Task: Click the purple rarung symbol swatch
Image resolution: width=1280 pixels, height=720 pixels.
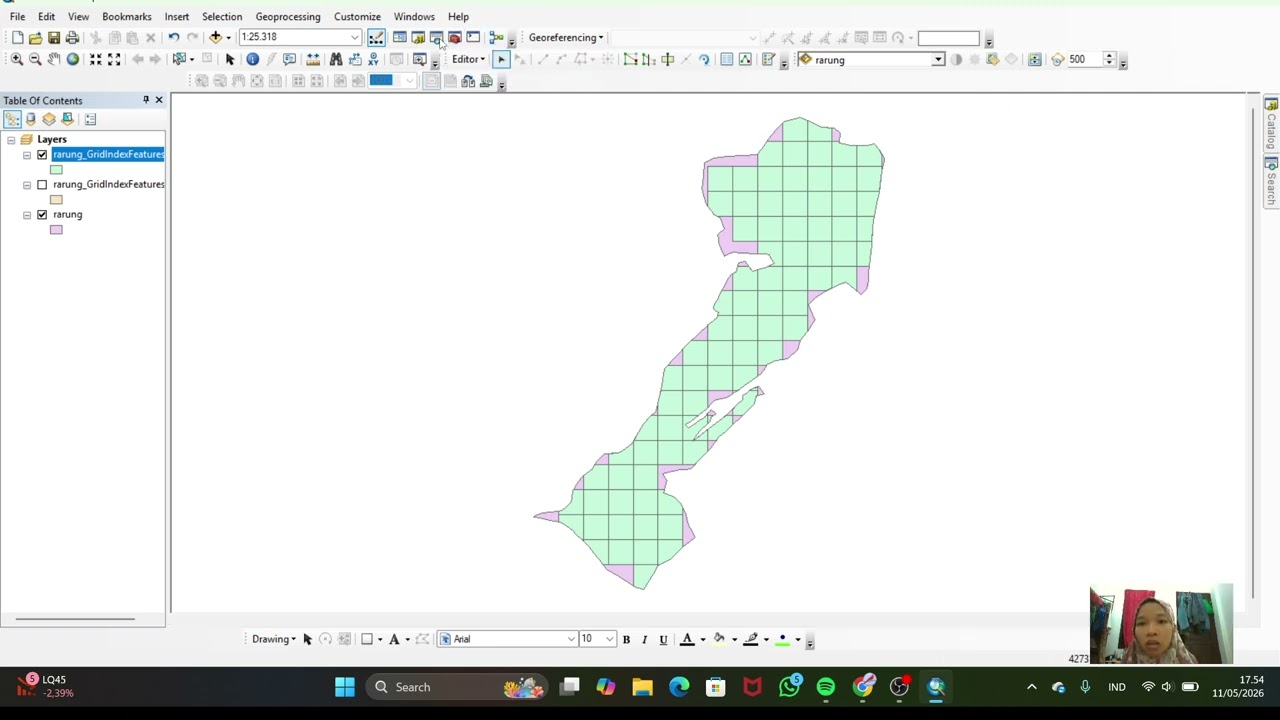Action: [56, 230]
